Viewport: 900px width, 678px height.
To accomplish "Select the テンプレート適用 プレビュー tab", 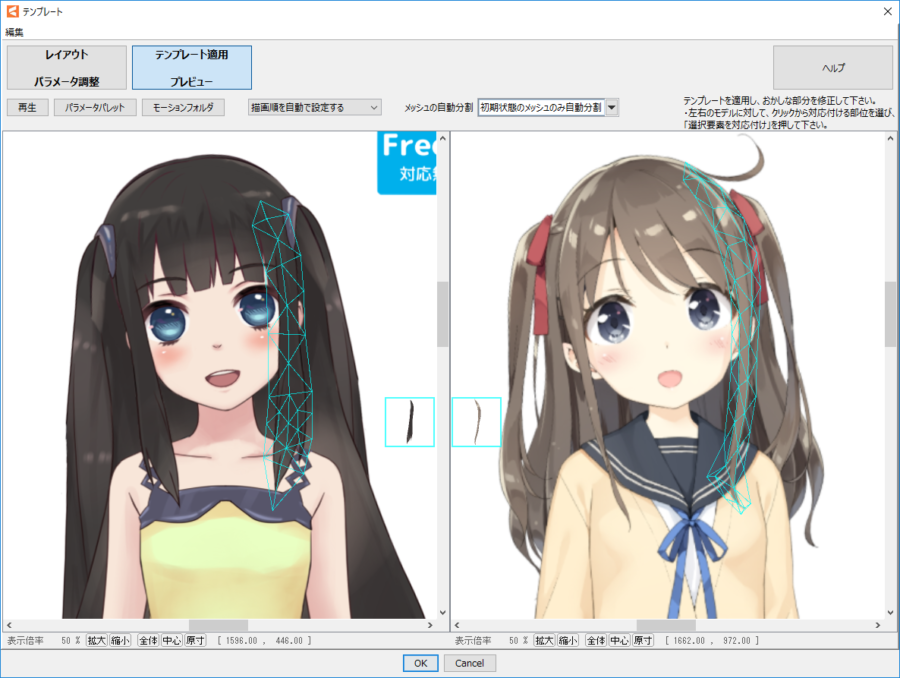I will 192,68.
